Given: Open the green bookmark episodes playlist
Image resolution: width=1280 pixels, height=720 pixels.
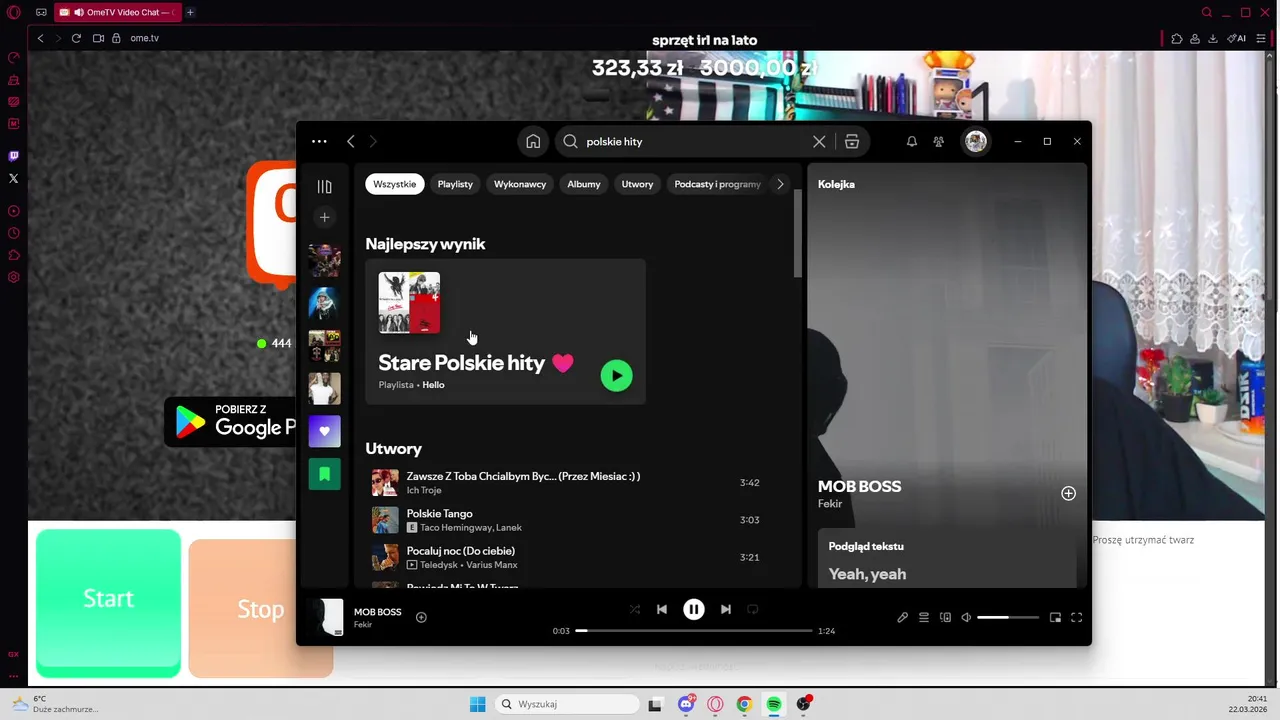Looking at the screenshot, I should pyautogui.click(x=324, y=474).
